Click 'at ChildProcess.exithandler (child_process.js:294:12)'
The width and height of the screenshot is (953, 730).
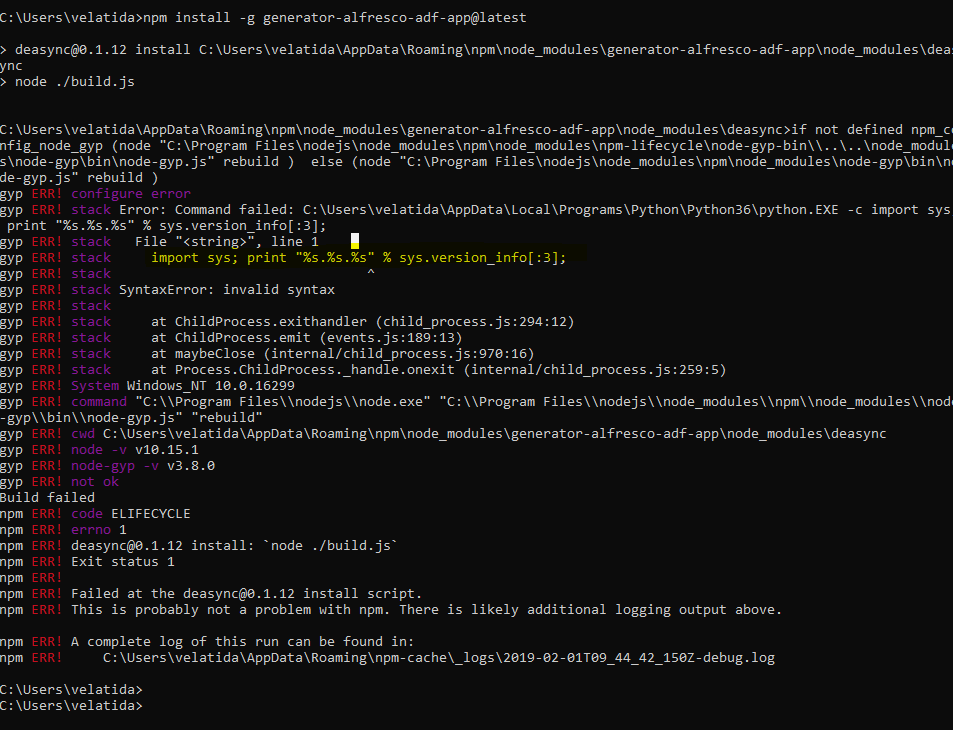(x=363, y=322)
